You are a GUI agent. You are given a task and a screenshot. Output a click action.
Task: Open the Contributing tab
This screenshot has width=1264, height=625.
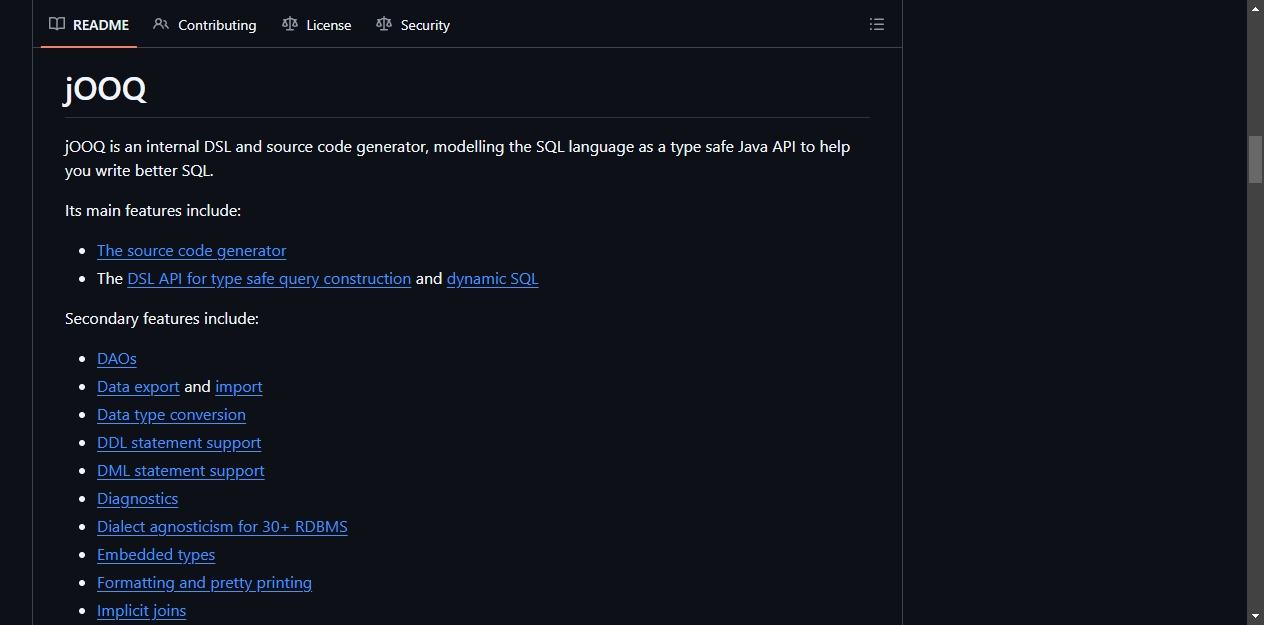click(x=205, y=25)
